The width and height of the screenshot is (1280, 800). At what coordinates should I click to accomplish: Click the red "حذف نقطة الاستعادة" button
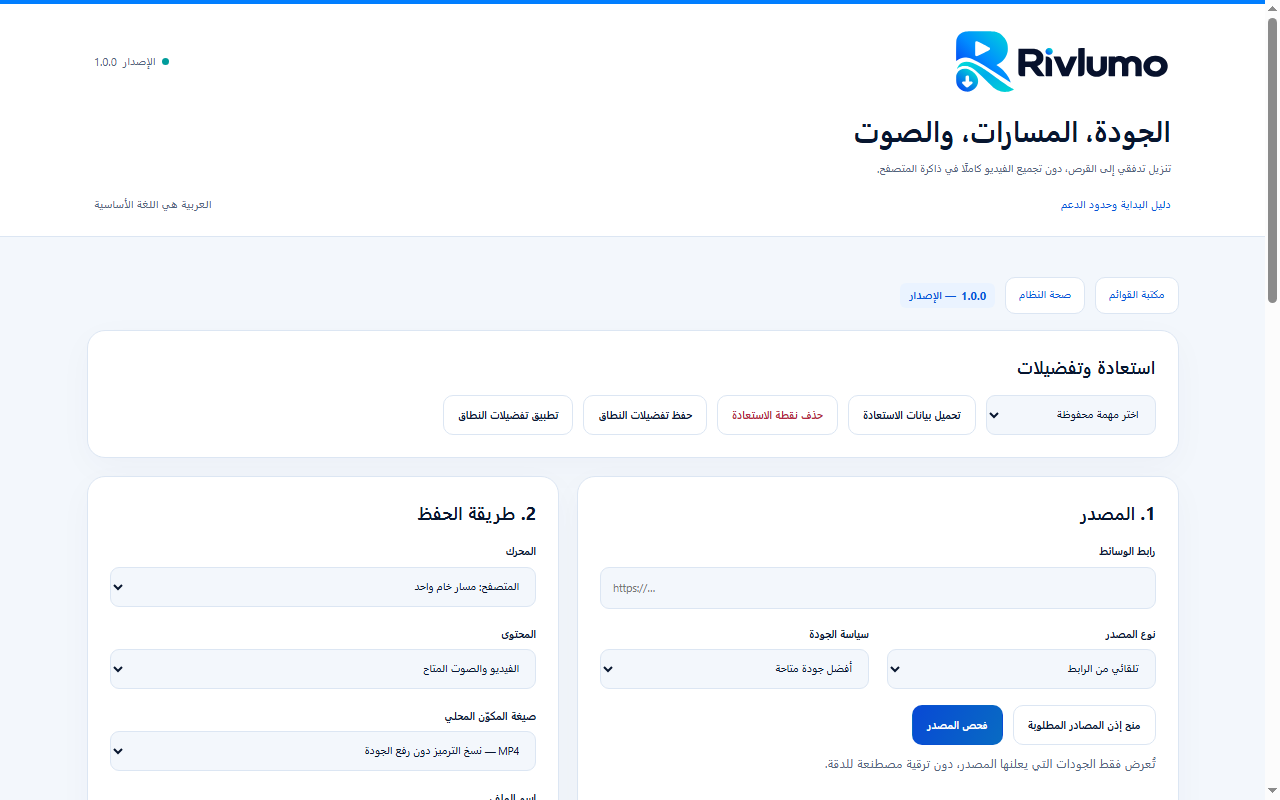777,415
